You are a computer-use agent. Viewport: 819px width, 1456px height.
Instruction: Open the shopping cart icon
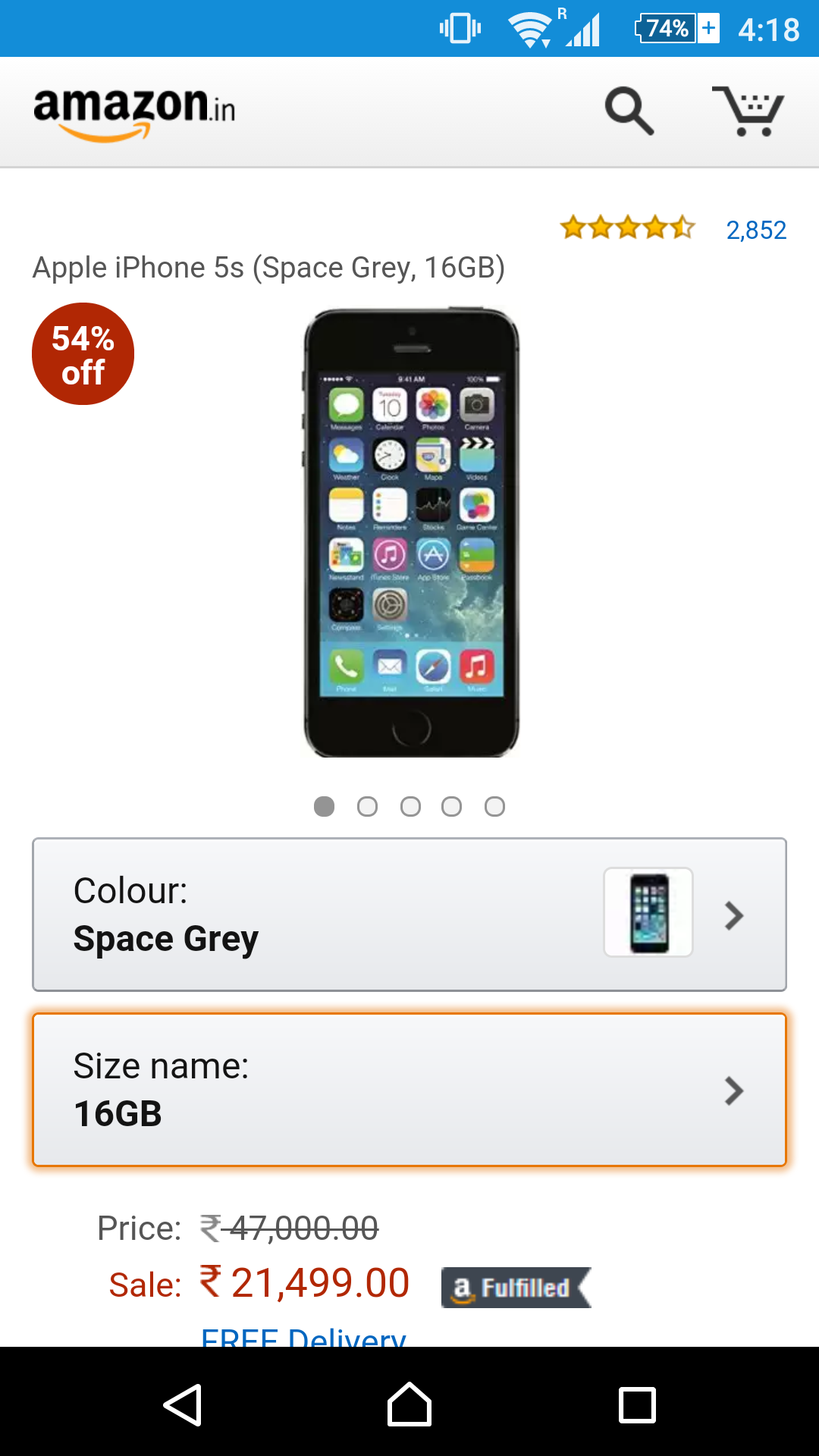point(748,111)
